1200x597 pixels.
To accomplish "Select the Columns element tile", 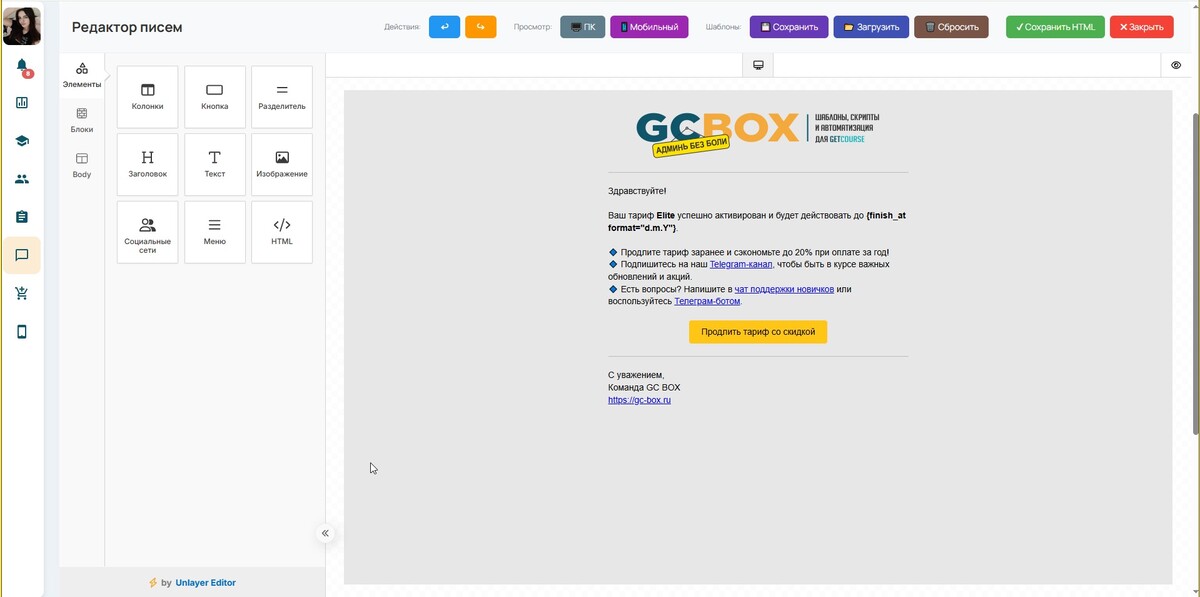I will click(147, 97).
